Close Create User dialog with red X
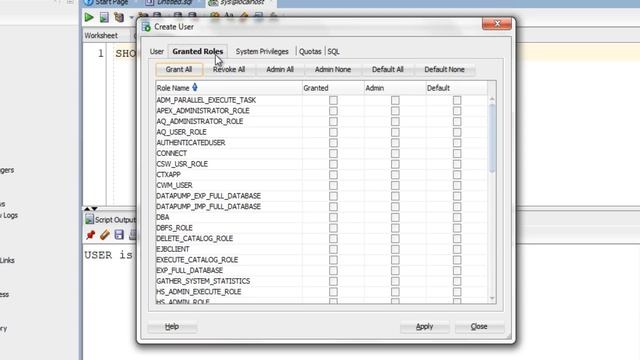Screen dimensions: 640x360 click(x=497, y=24)
